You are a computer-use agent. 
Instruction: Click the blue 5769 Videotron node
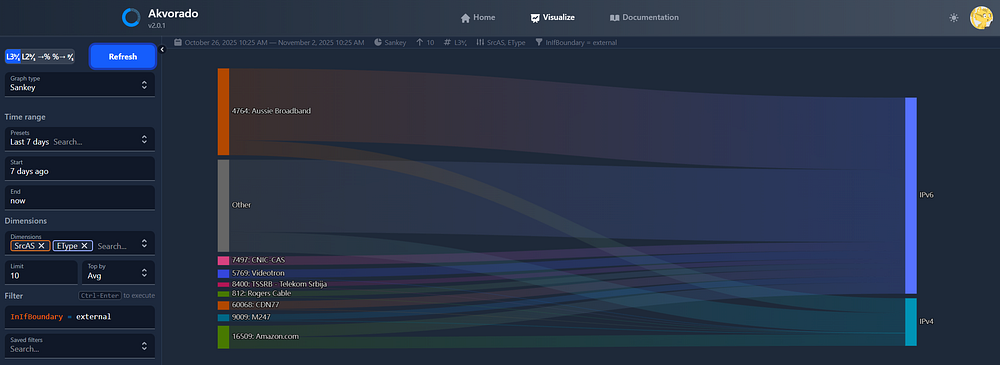[x=223, y=273]
